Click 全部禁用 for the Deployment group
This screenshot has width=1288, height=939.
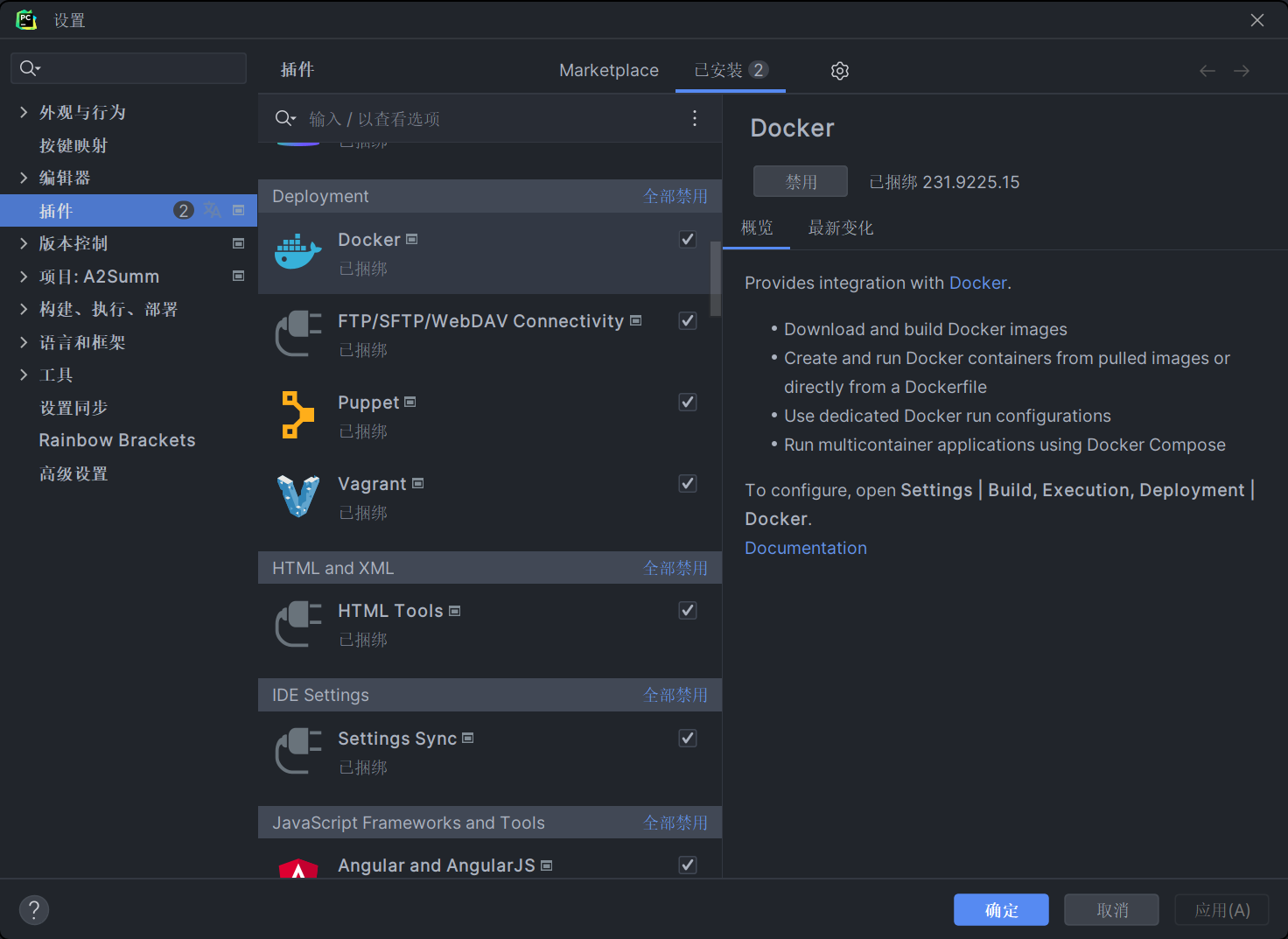[x=675, y=196]
